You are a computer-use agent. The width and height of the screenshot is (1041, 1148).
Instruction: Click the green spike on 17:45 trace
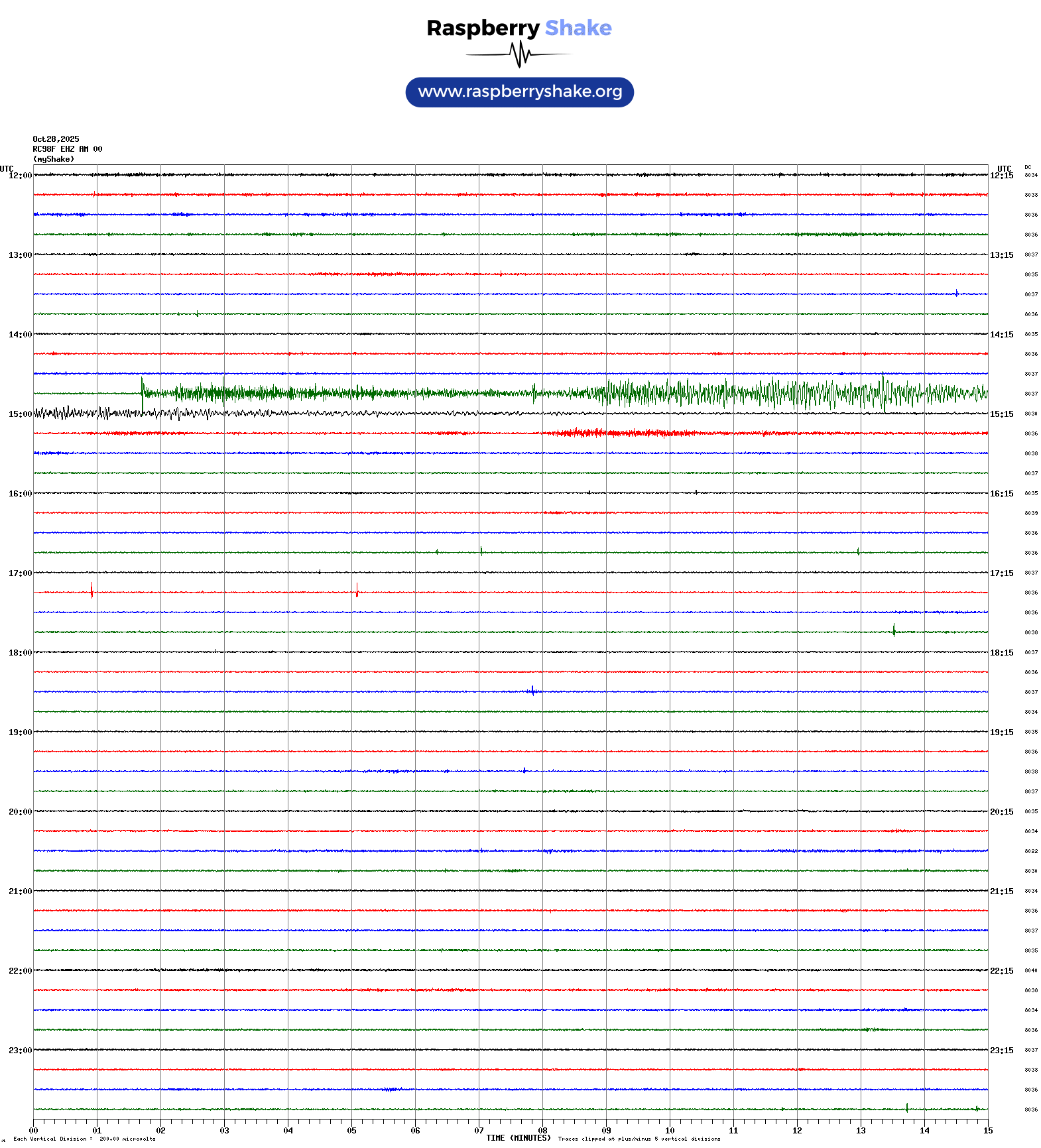[894, 630]
